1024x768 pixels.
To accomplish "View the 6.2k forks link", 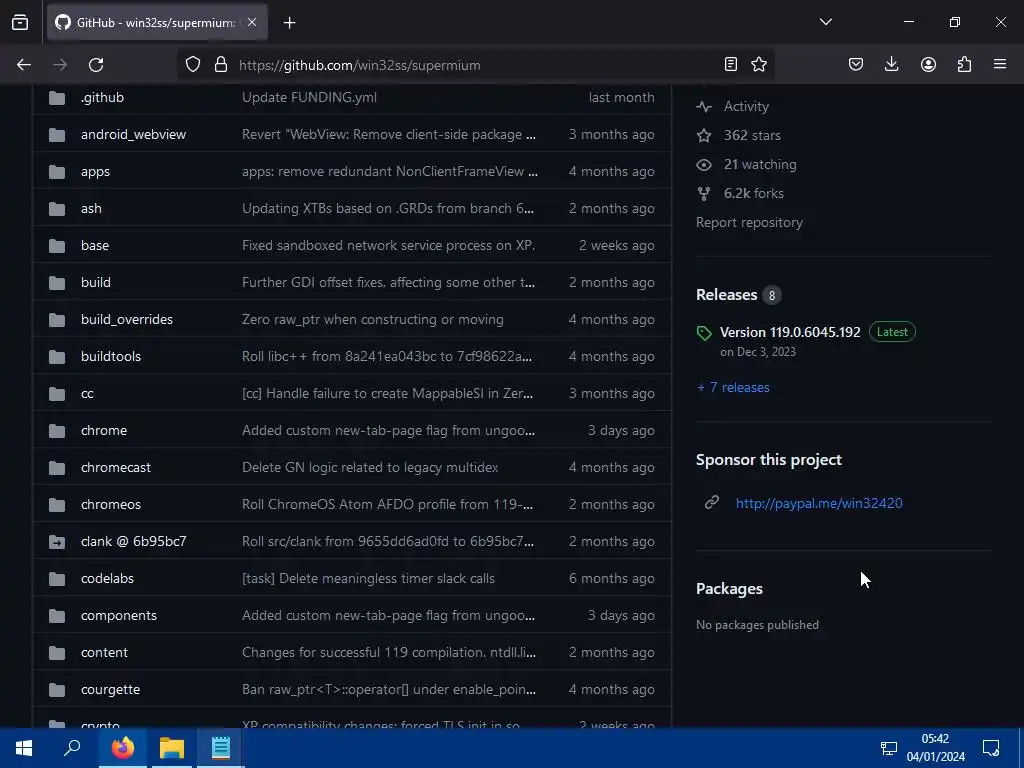I will coord(753,193).
